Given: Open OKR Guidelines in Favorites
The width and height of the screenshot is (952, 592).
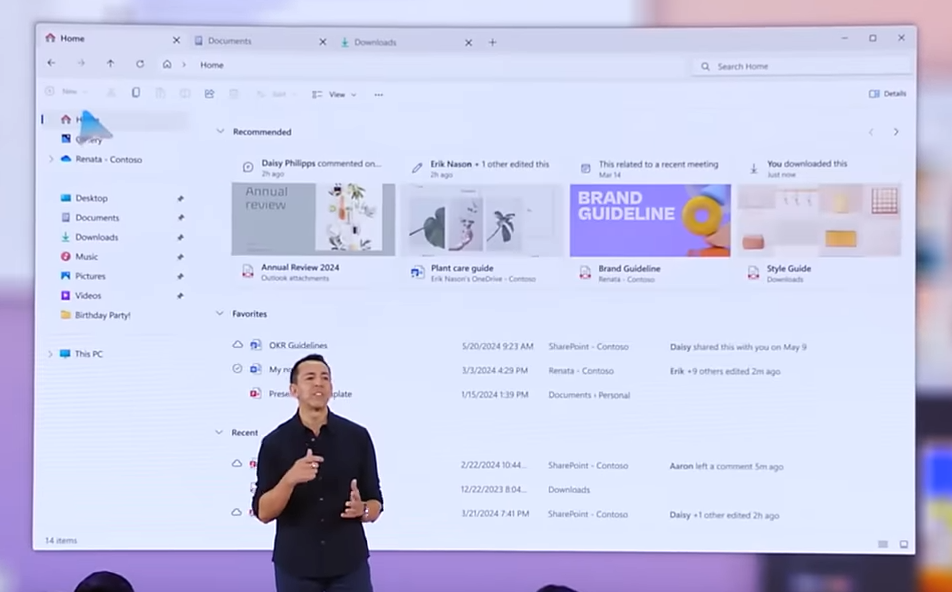Looking at the screenshot, I should (298, 345).
